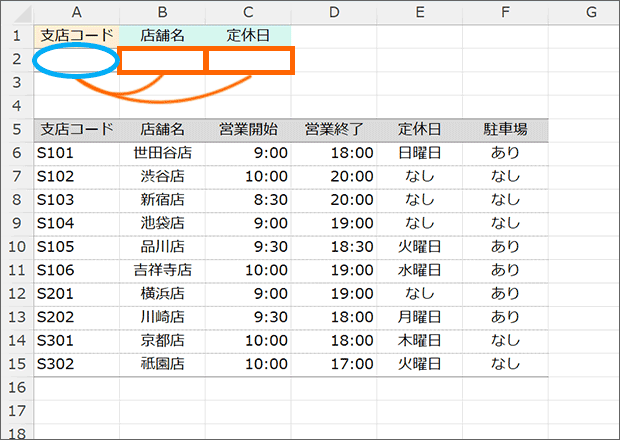620x440 pixels.
Task: Click cell C1 labeled 定休日
Action: coord(248,36)
